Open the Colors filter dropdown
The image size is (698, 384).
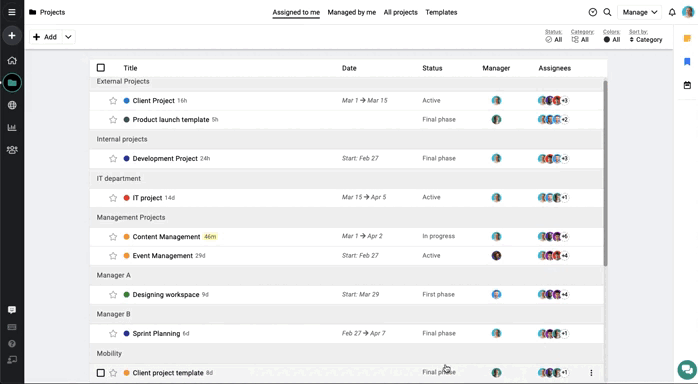pos(612,36)
